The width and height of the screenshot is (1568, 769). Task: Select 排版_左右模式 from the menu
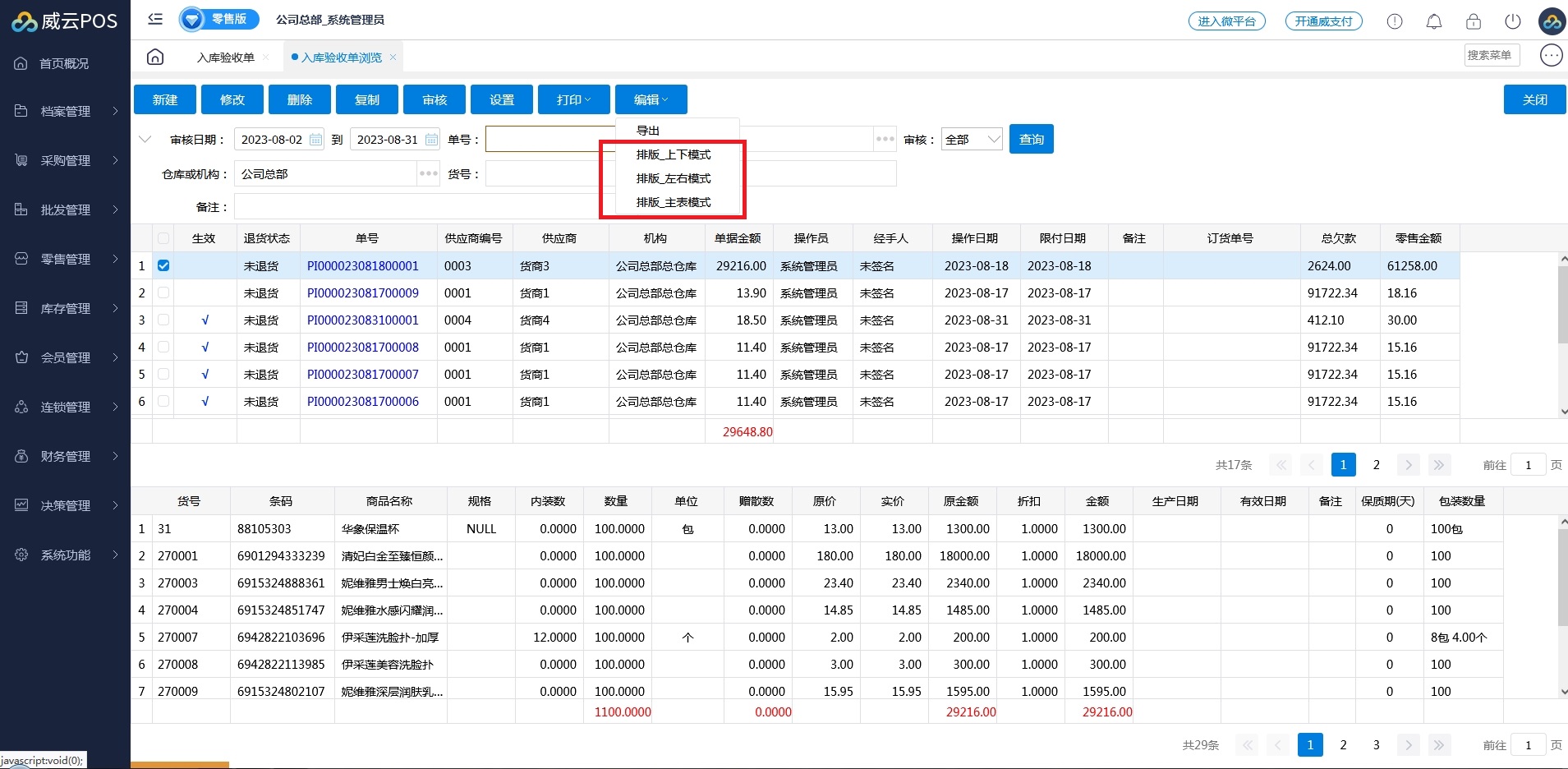pos(673,178)
